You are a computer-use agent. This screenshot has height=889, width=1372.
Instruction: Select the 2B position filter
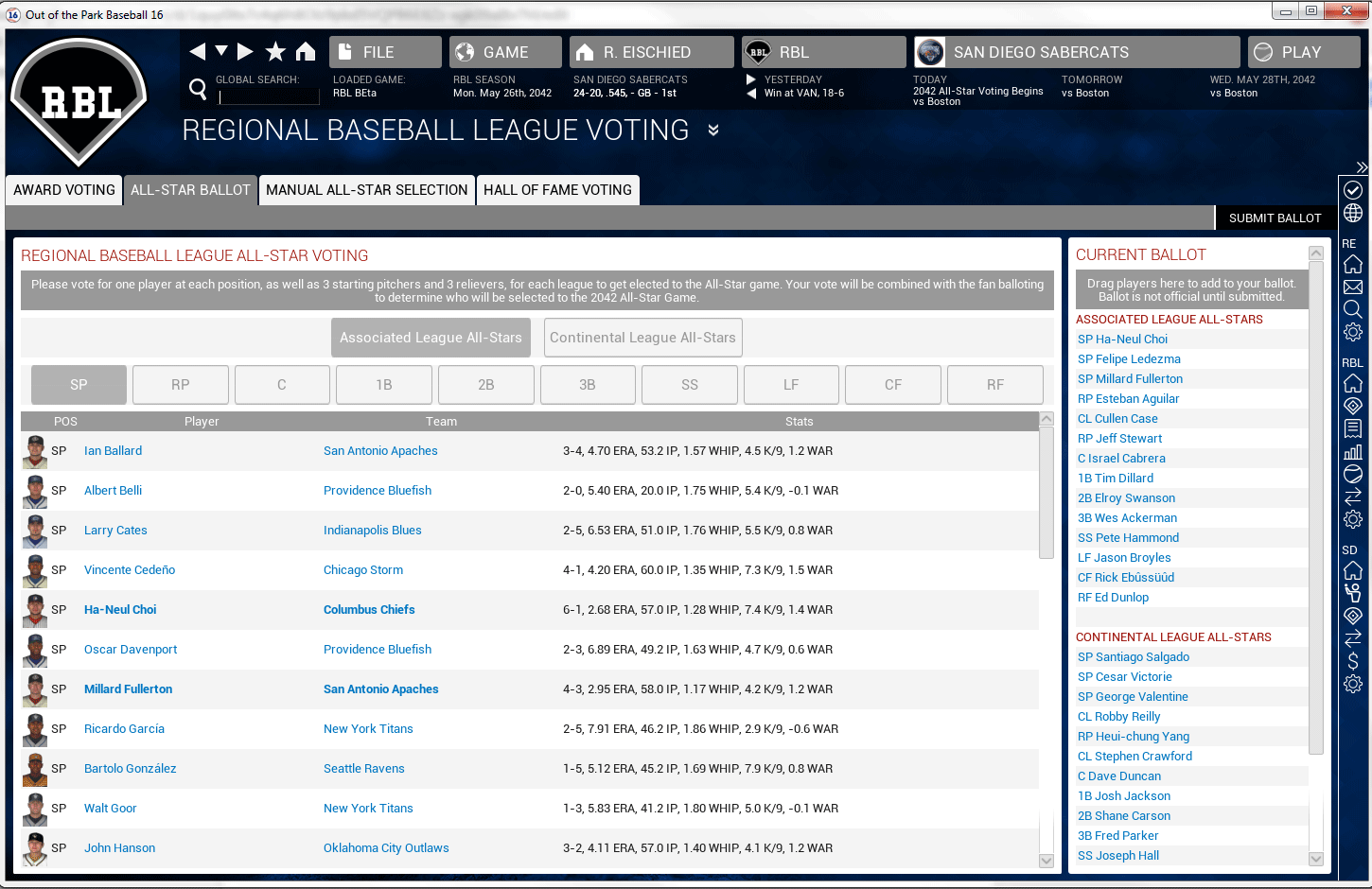486,385
